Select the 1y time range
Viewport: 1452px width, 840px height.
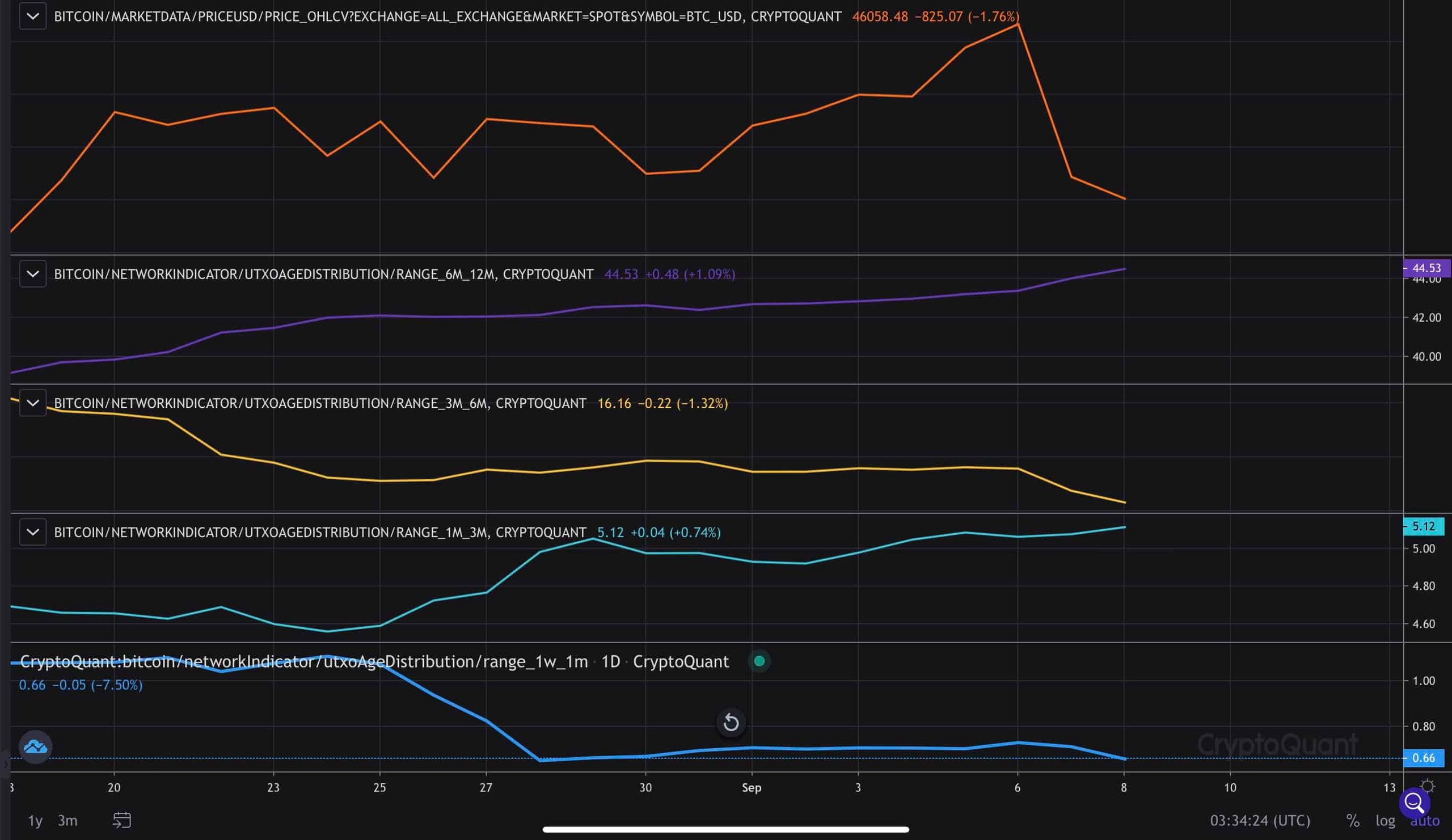35,820
